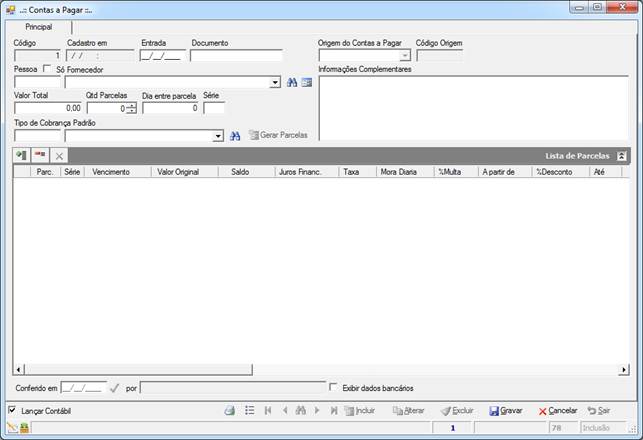Exit the form with Sair
This screenshot has height=440, width=643.
pos(599,410)
